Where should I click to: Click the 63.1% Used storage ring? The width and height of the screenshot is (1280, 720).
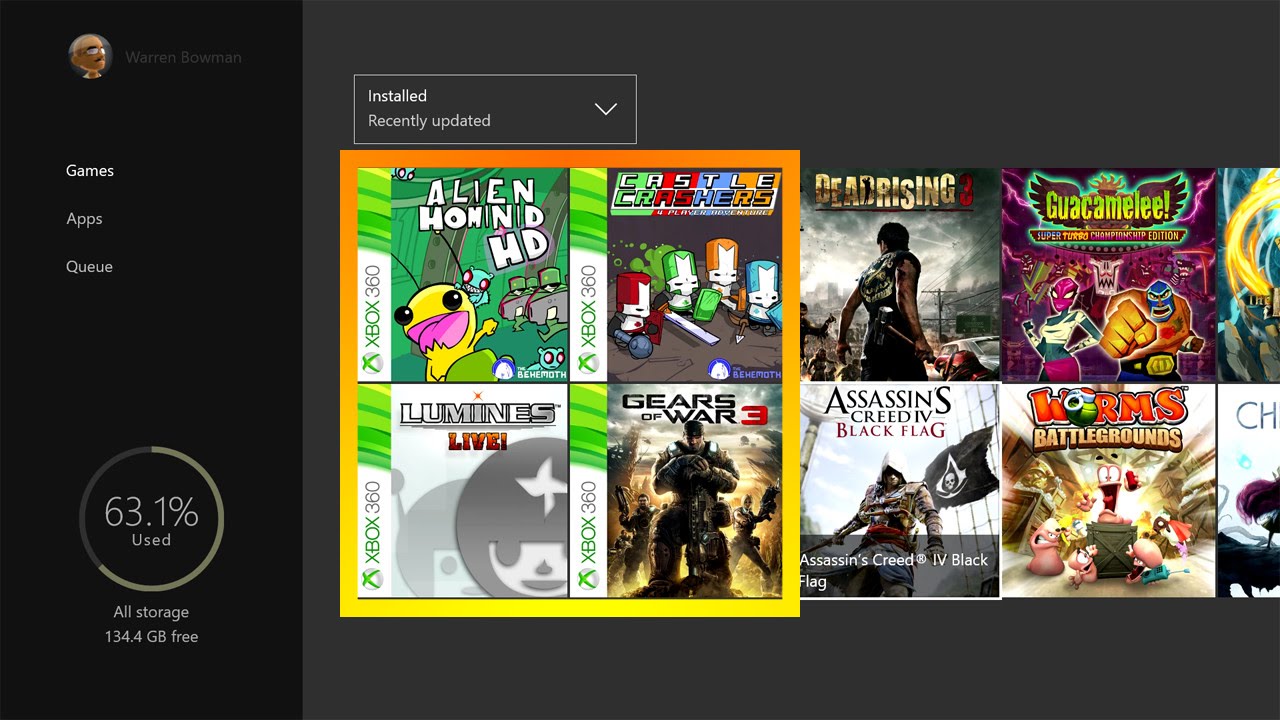coord(151,519)
